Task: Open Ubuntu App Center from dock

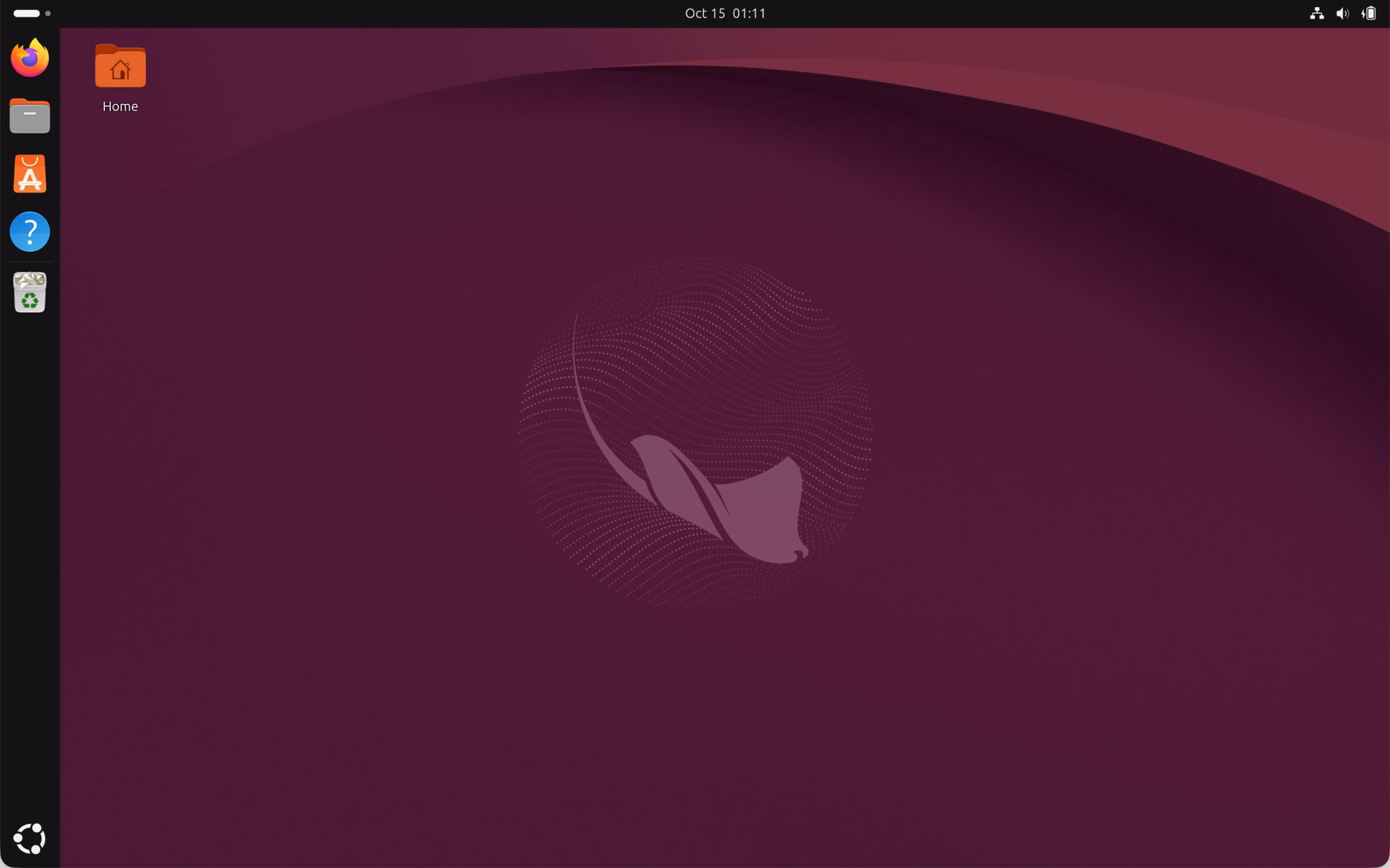Action: (x=30, y=174)
